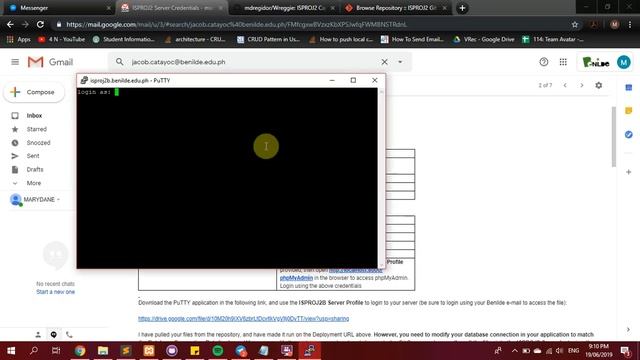640x360 pixels.
Task: Switch to the Messenger browser tab
Action: [x=60, y=8]
